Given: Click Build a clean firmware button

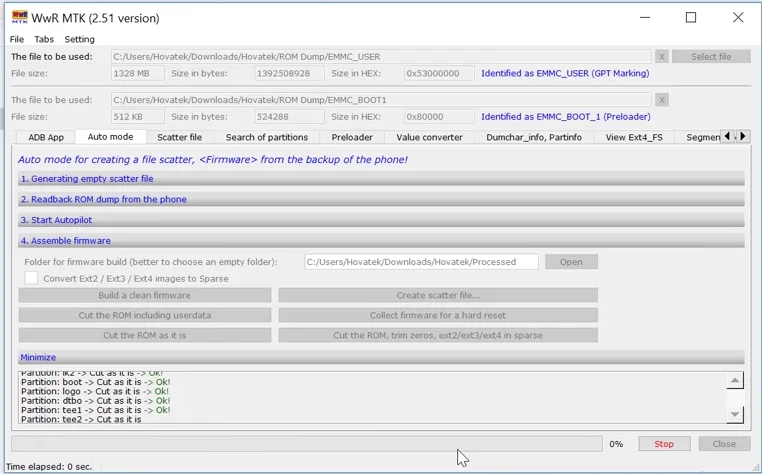Looking at the screenshot, I should pyautogui.click(x=145, y=295).
